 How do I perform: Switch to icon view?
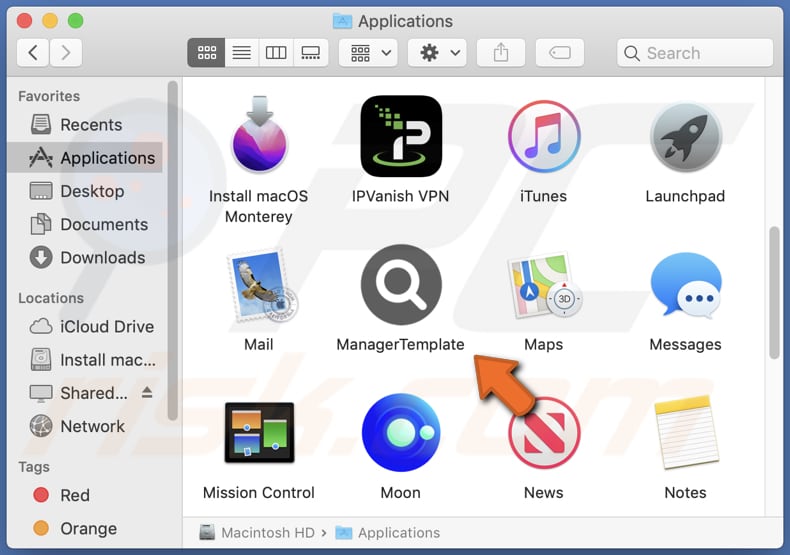click(x=207, y=52)
